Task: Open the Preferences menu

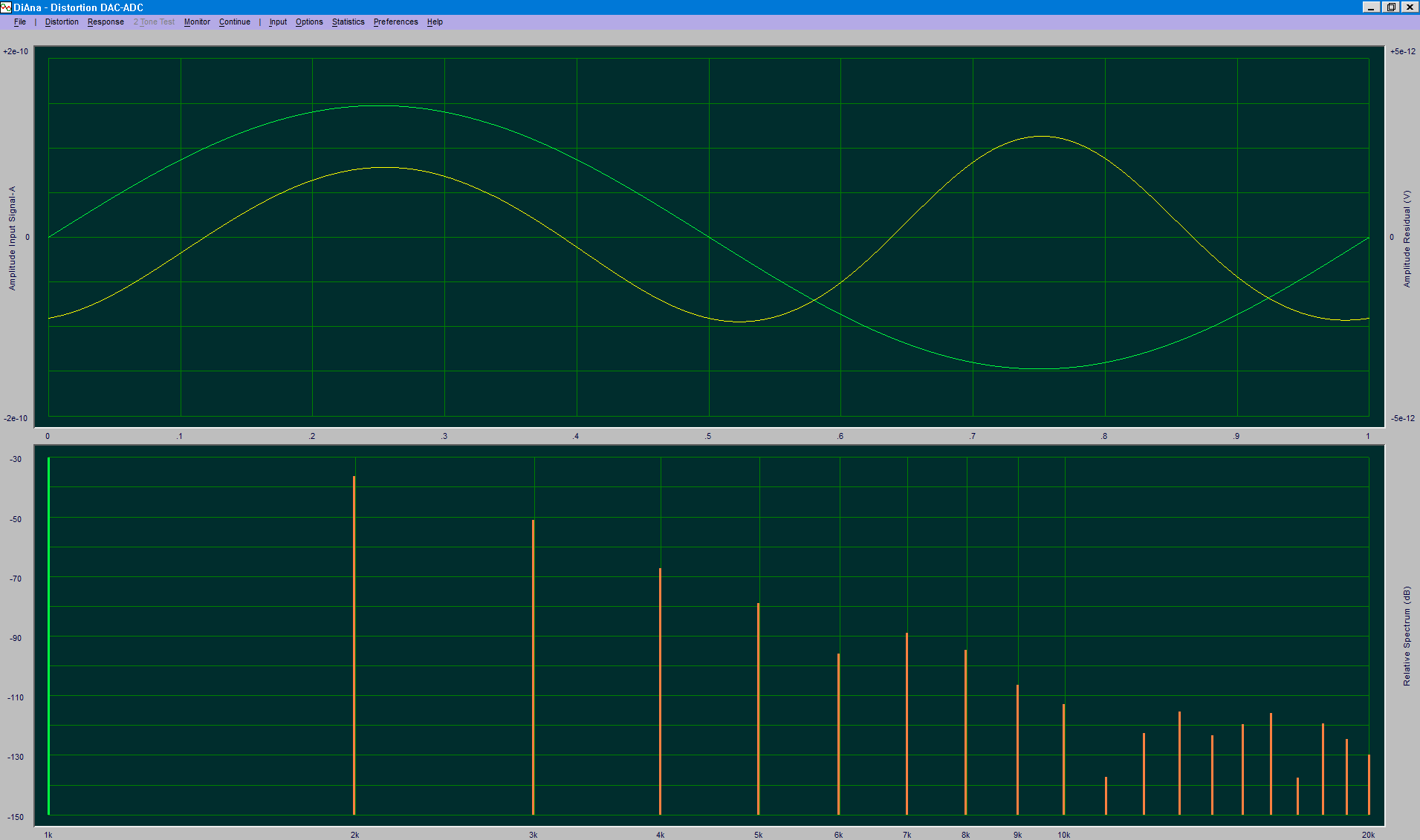Action: click(395, 22)
